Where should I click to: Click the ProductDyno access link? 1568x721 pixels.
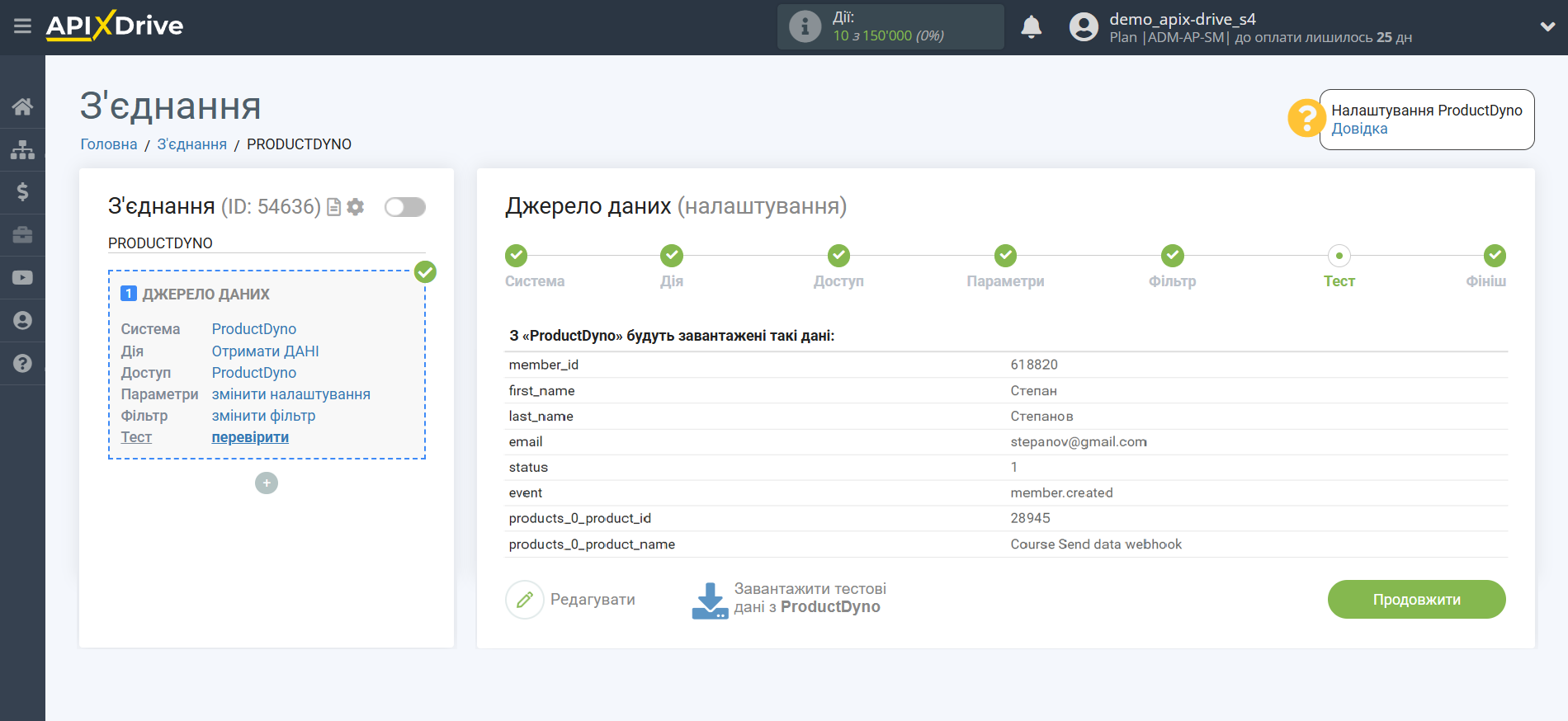(x=254, y=373)
